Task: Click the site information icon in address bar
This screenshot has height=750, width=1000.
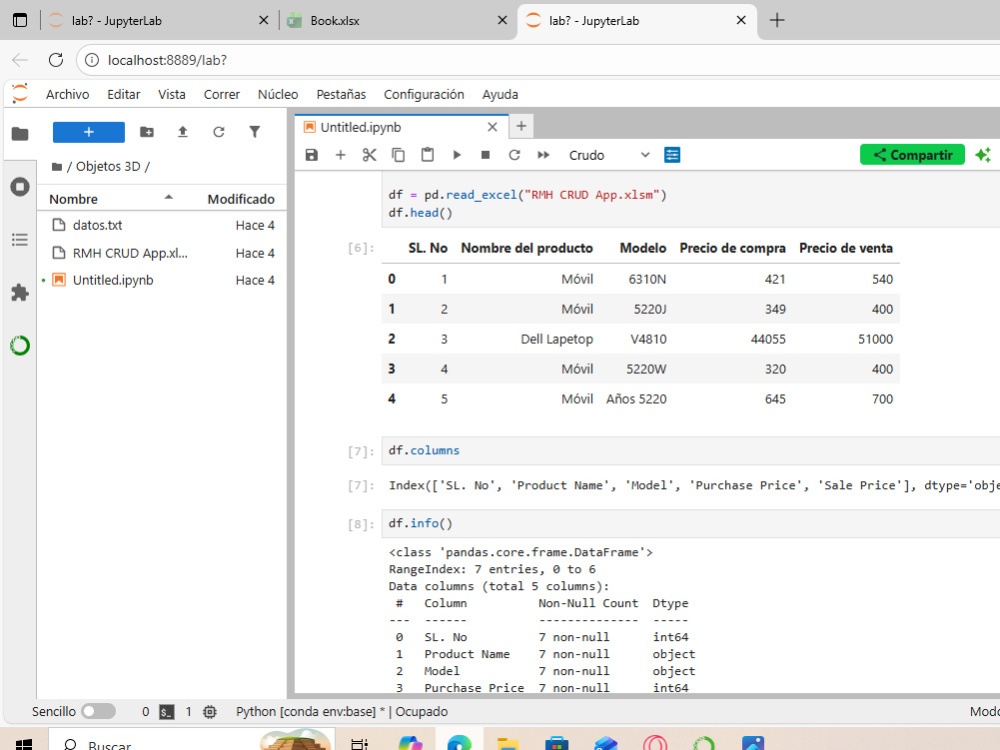Action: [92, 60]
